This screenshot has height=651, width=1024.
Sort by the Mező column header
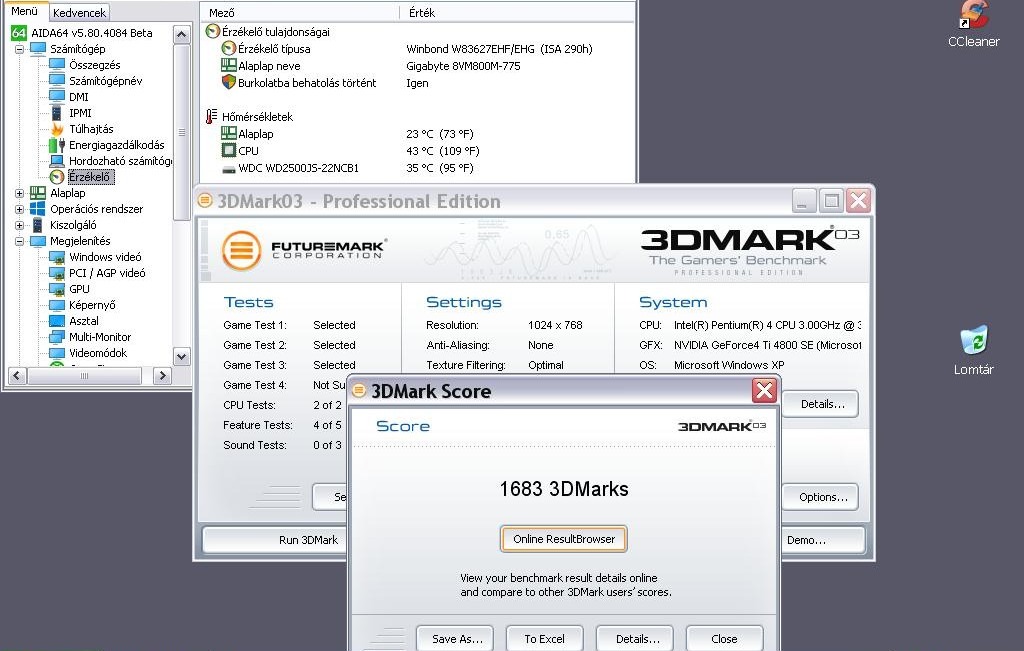click(299, 12)
